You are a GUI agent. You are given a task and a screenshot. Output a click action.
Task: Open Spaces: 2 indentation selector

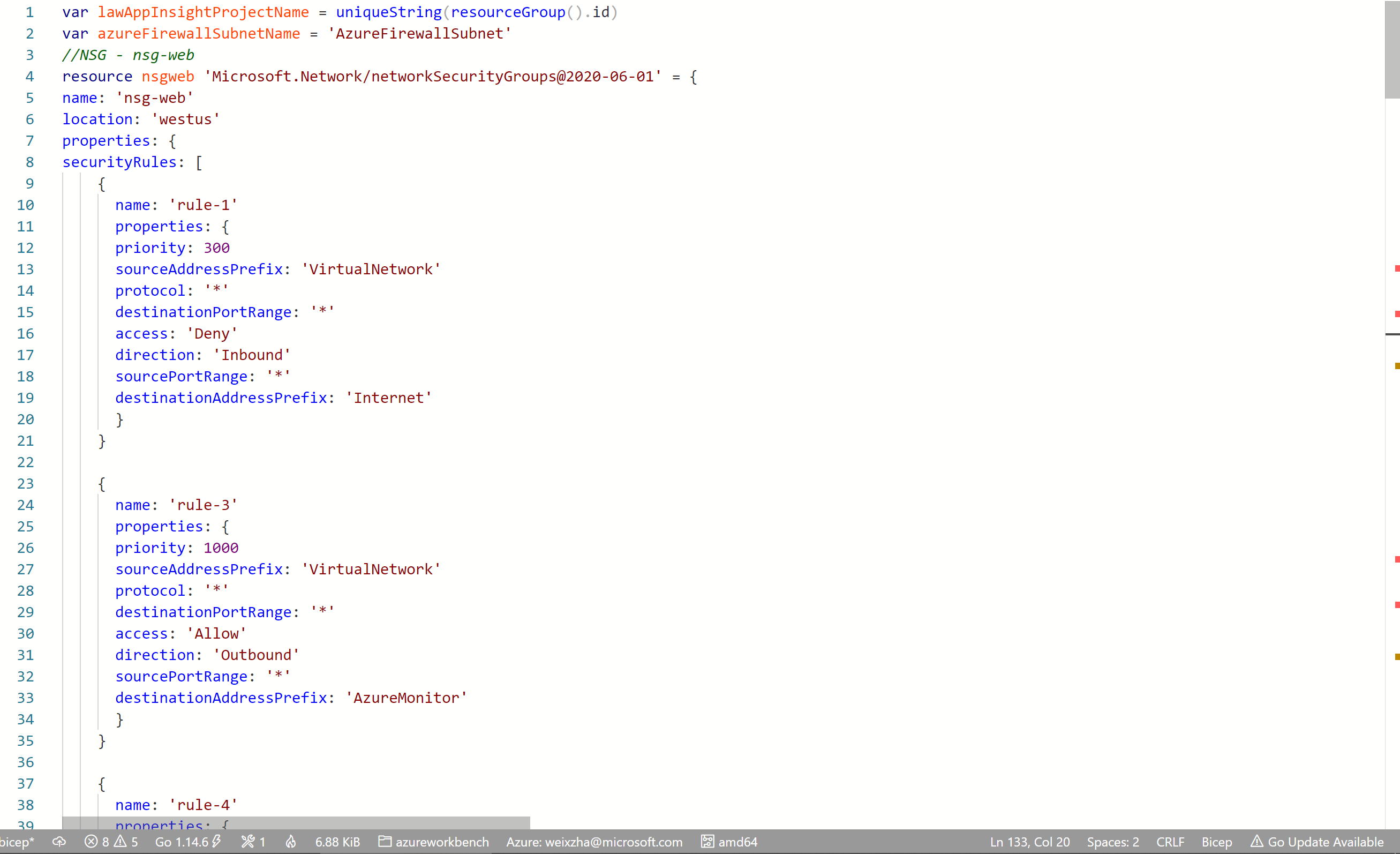(x=1112, y=842)
